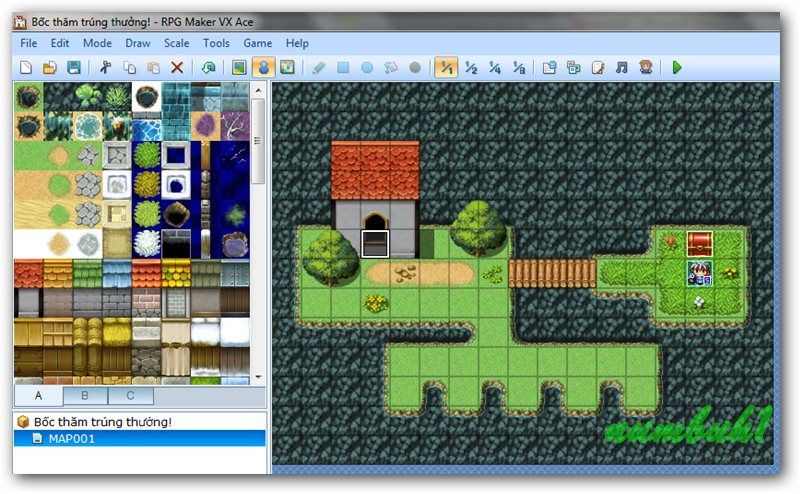Switch to tileset tab C
800x494 pixels.
click(131, 396)
